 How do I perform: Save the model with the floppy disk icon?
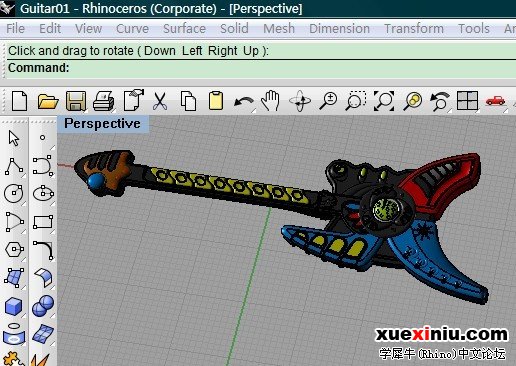tap(76, 101)
